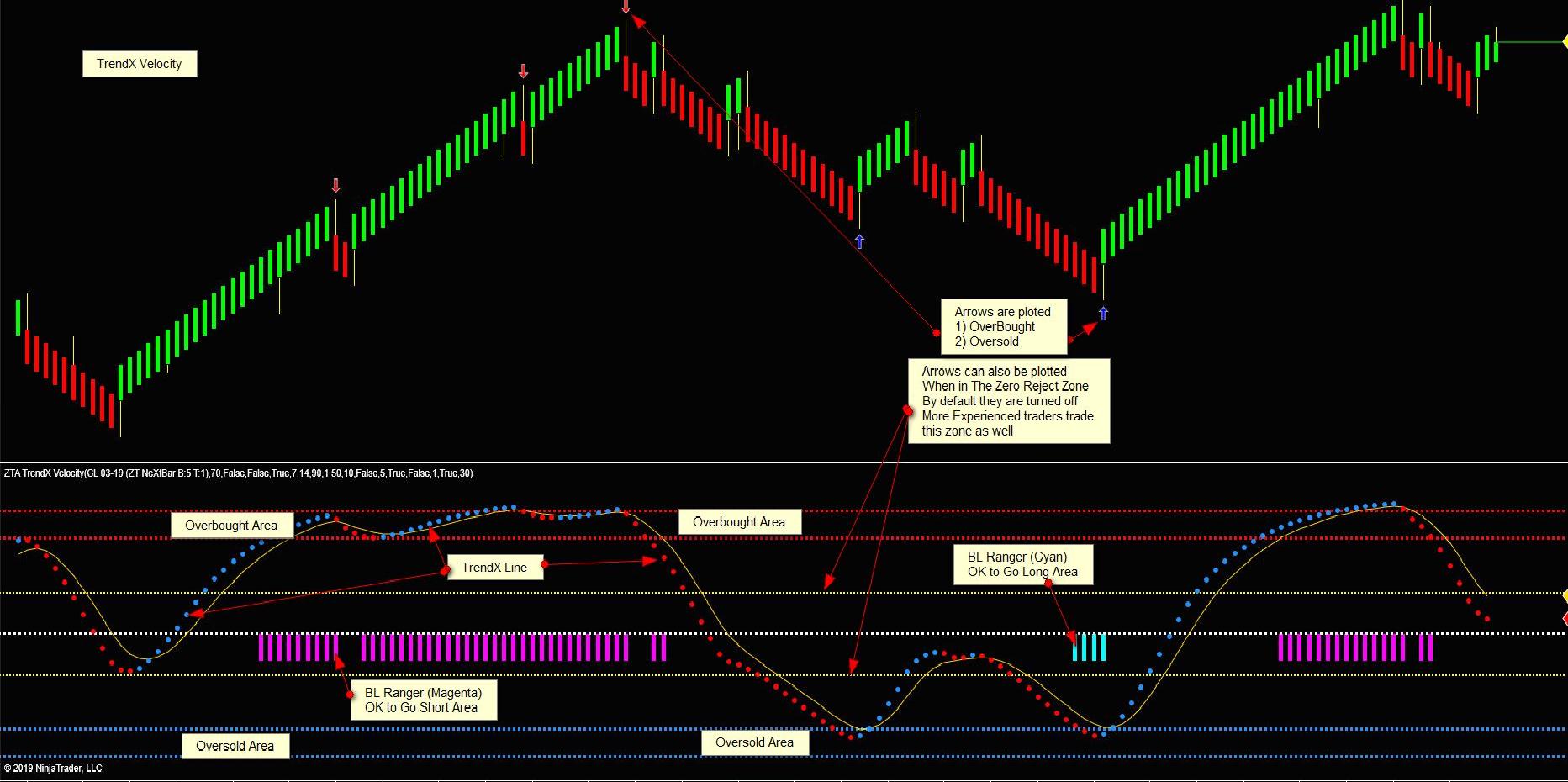1568x782 pixels.
Task: Click the red down arrow over the green uptrend
Action: 524,71
